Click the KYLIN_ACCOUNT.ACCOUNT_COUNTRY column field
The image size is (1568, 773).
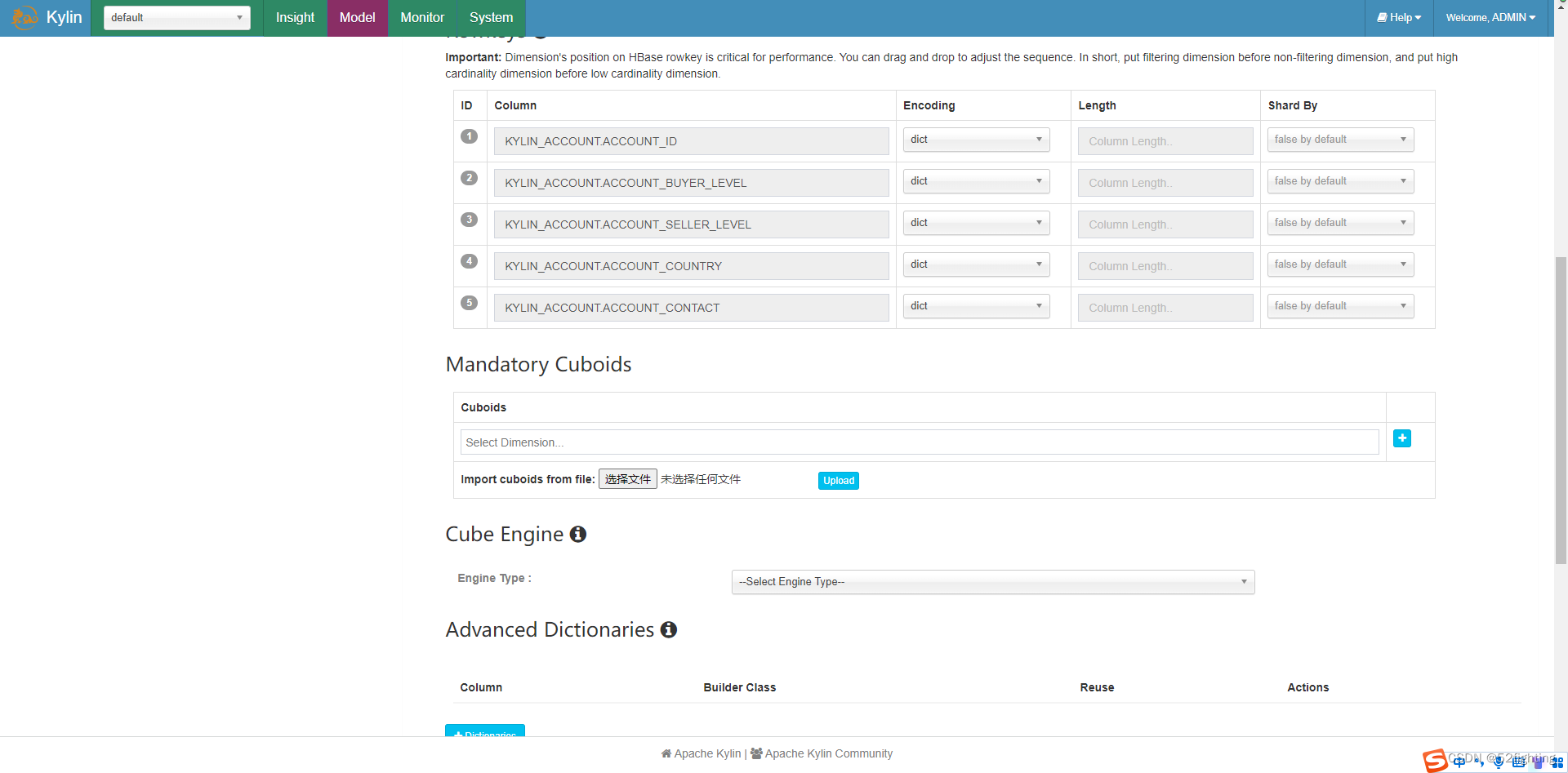[x=691, y=266]
